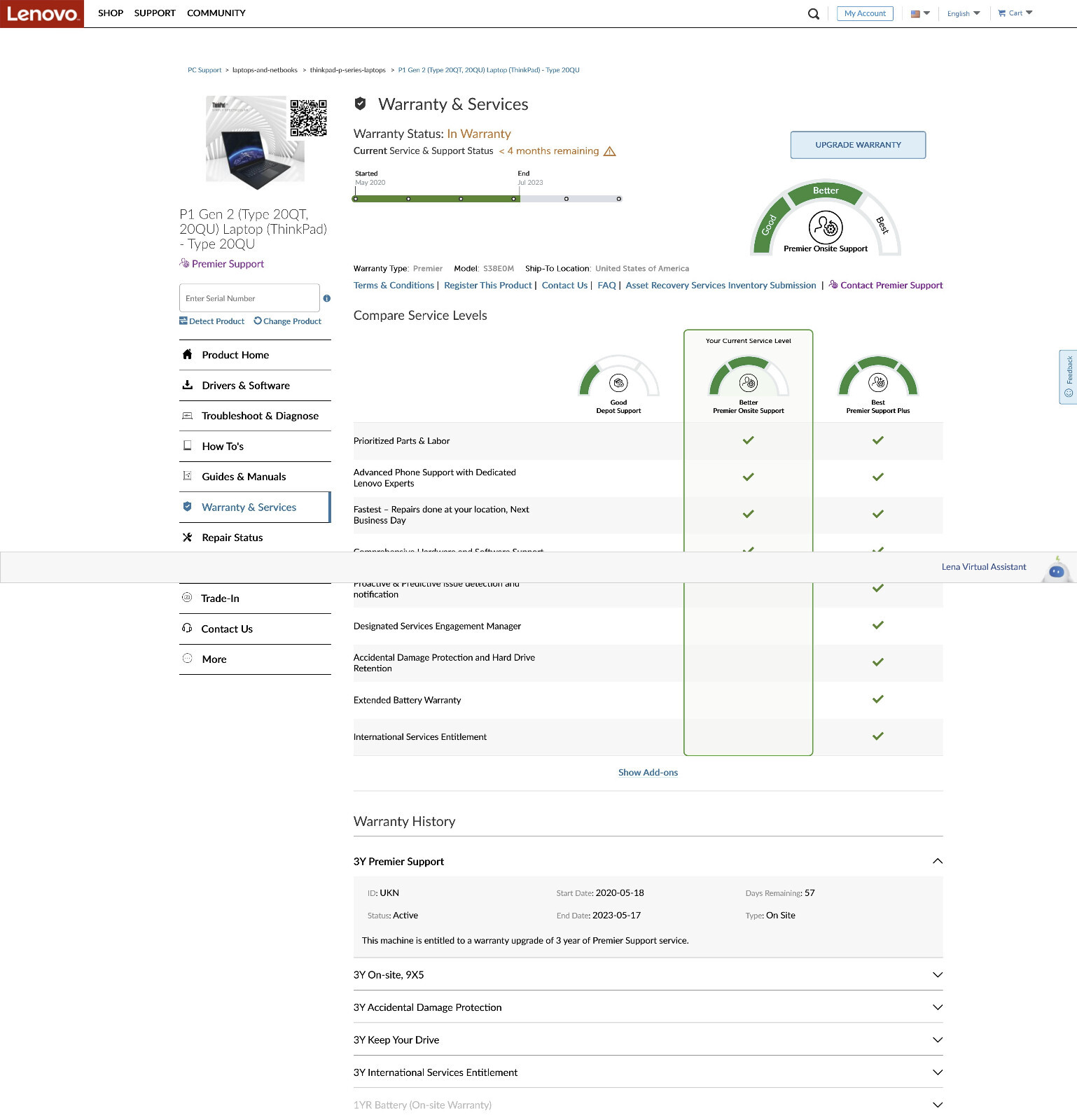
Task: Open the FAQ link
Action: 606,286
